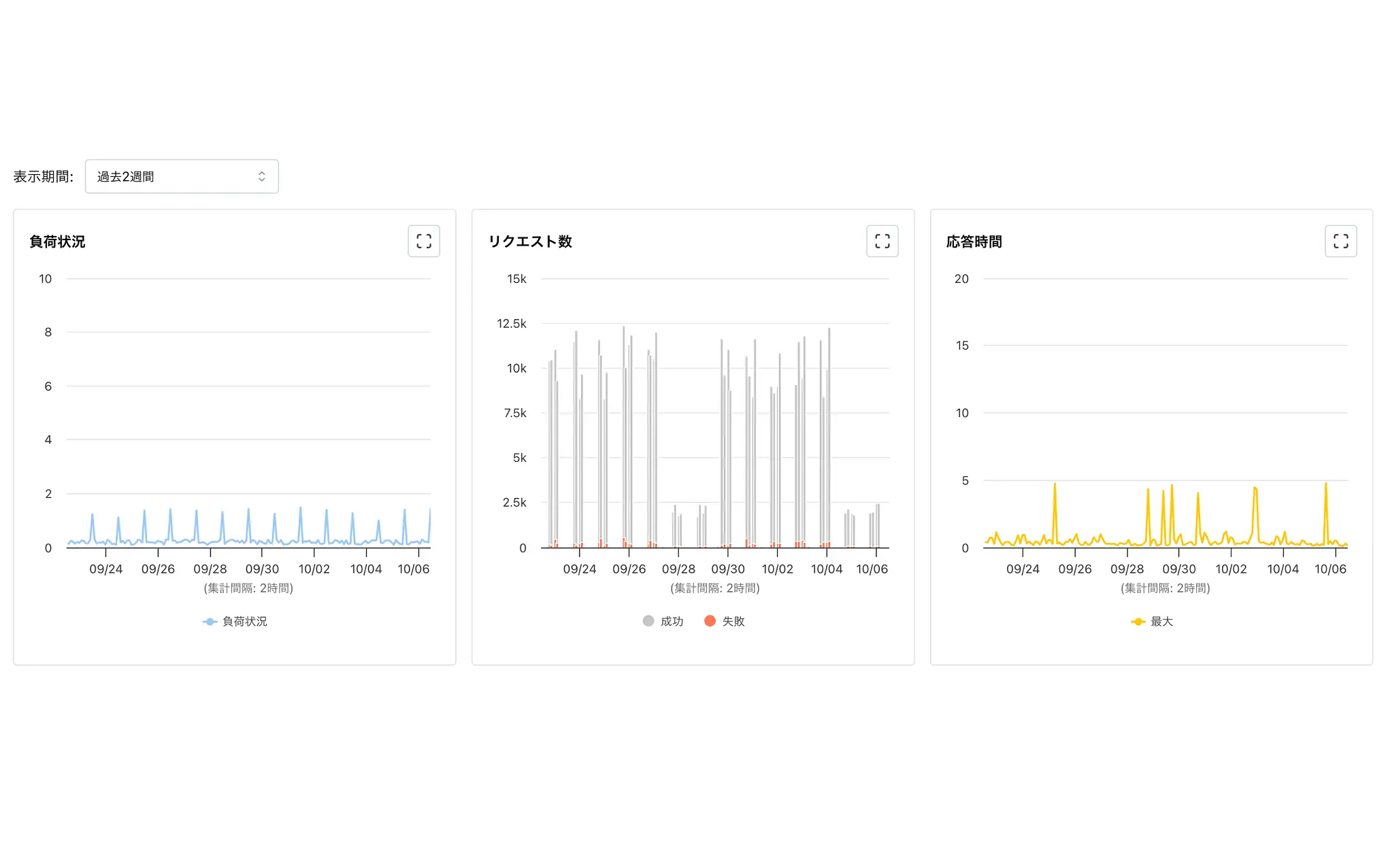Expand the 応答時間 chart to fullscreen
The height and width of the screenshot is (868, 1388).
tap(1340, 241)
